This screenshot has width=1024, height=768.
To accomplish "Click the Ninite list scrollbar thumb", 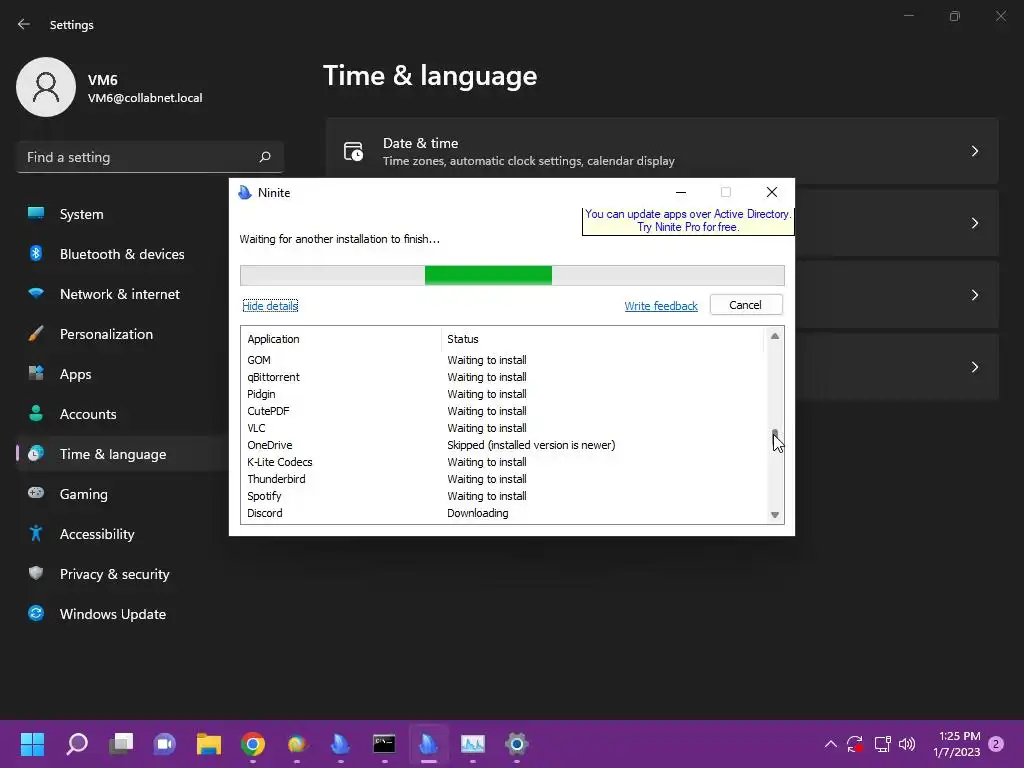I will point(775,435).
